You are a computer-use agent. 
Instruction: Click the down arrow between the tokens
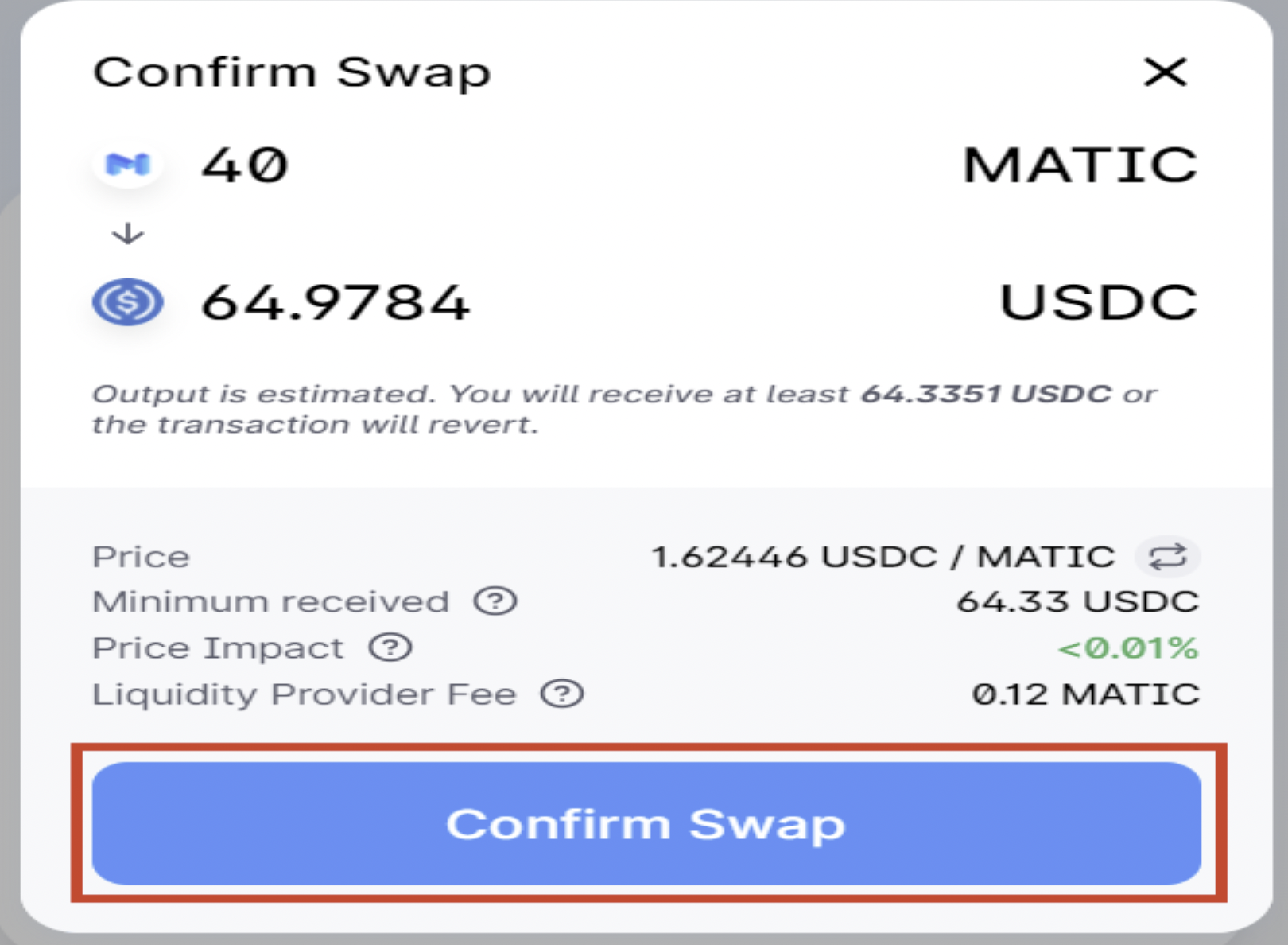tap(128, 234)
